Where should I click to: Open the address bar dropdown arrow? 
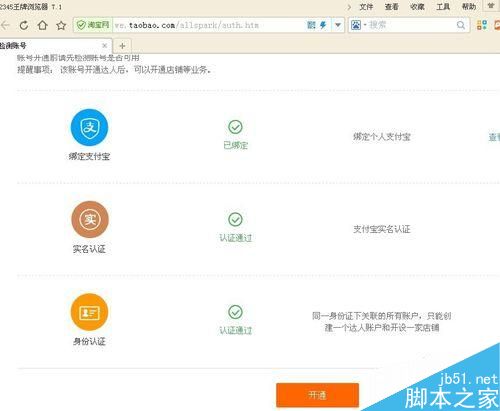[x=338, y=25]
